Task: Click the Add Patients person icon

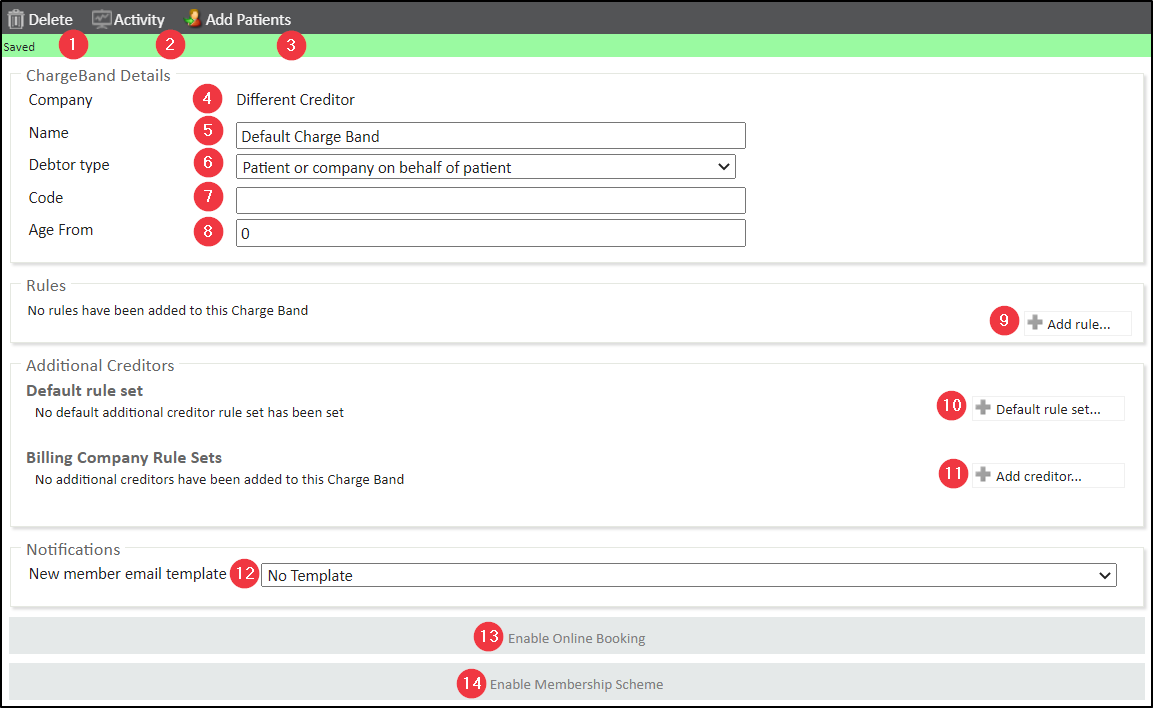Action: pos(193,19)
